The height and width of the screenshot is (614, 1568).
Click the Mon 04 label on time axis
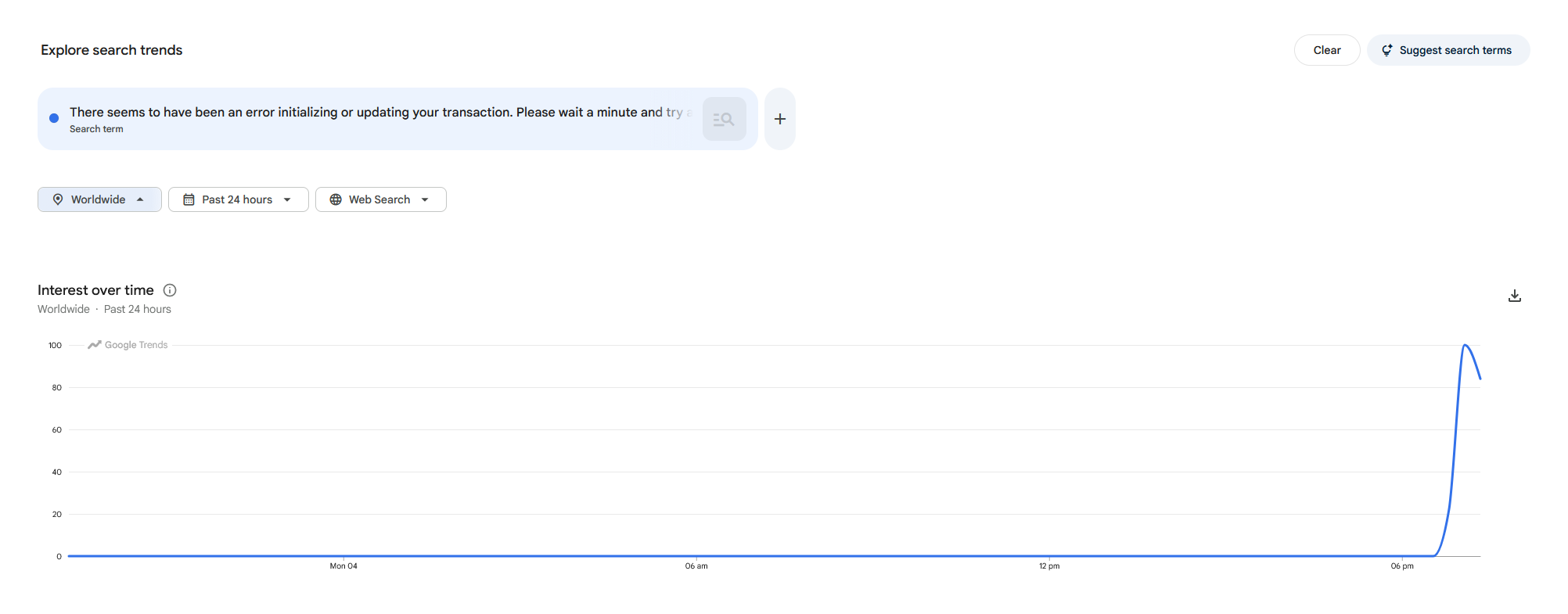[343, 566]
